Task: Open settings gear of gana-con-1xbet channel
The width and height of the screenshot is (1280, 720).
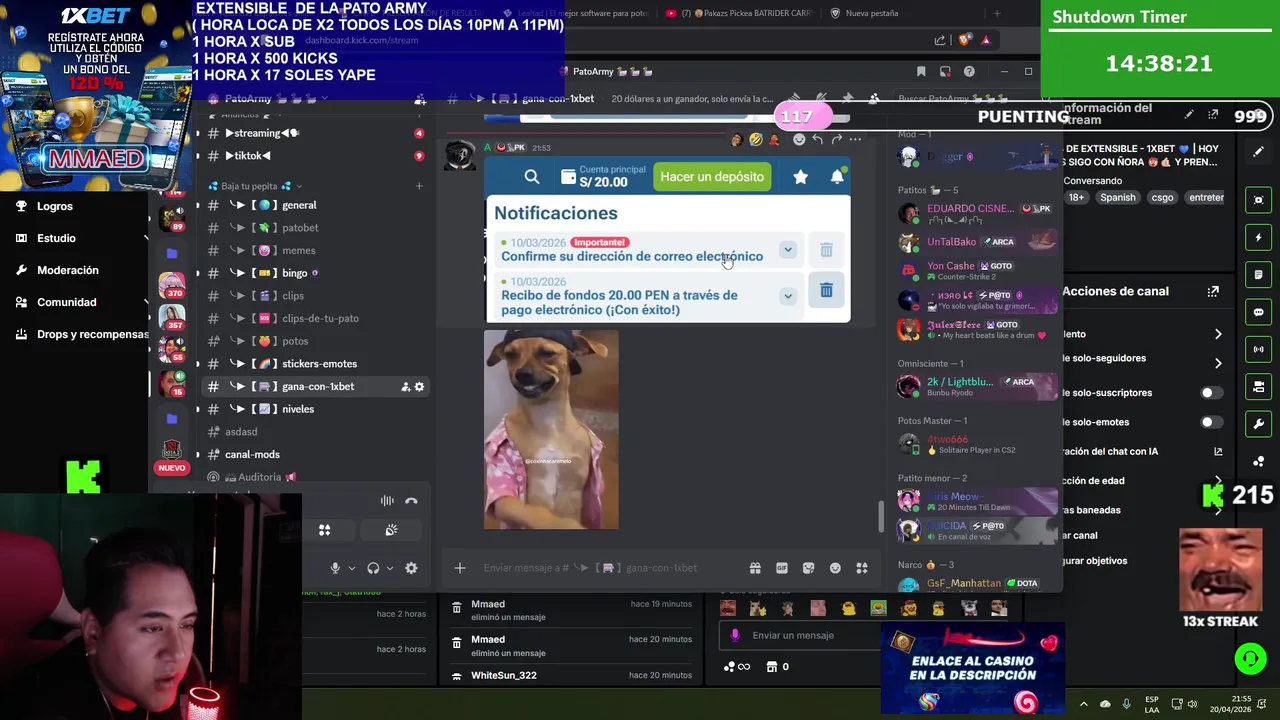Action: tap(419, 386)
